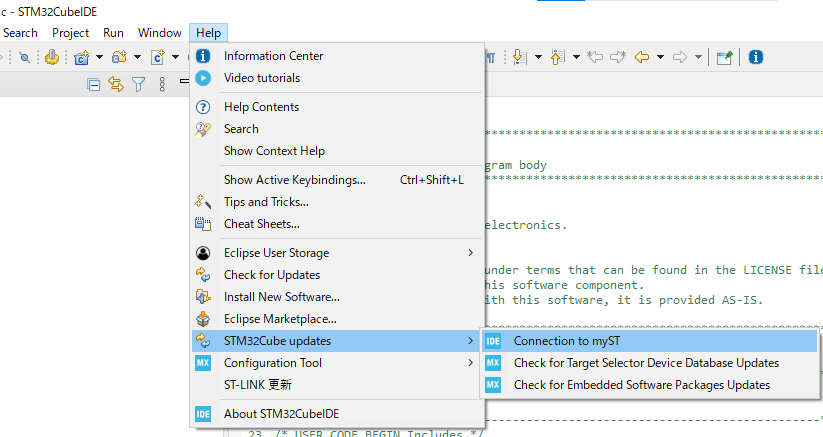This screenshot has width=823, height=437.
Task: Select Video tutorials menu entry
Action: tap(337, 78)
